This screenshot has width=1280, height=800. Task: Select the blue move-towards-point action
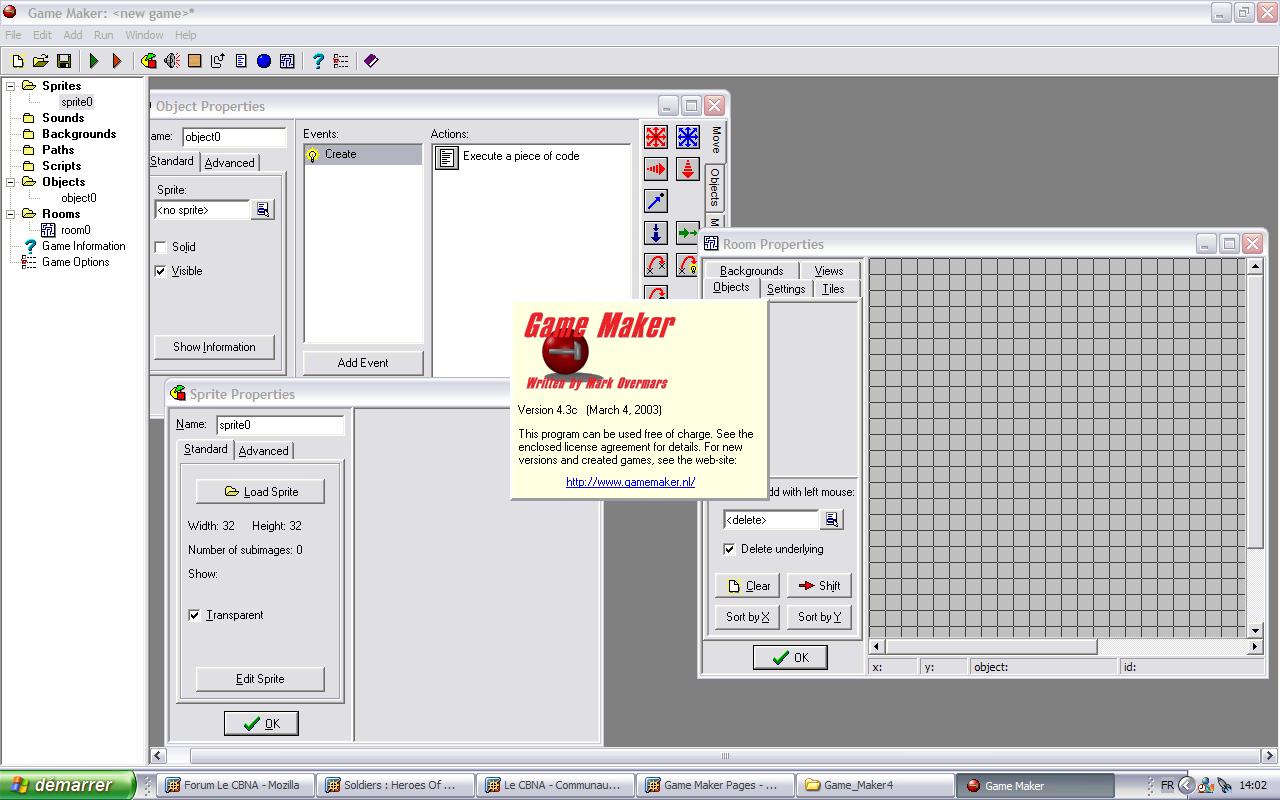(x=656, y=201)
